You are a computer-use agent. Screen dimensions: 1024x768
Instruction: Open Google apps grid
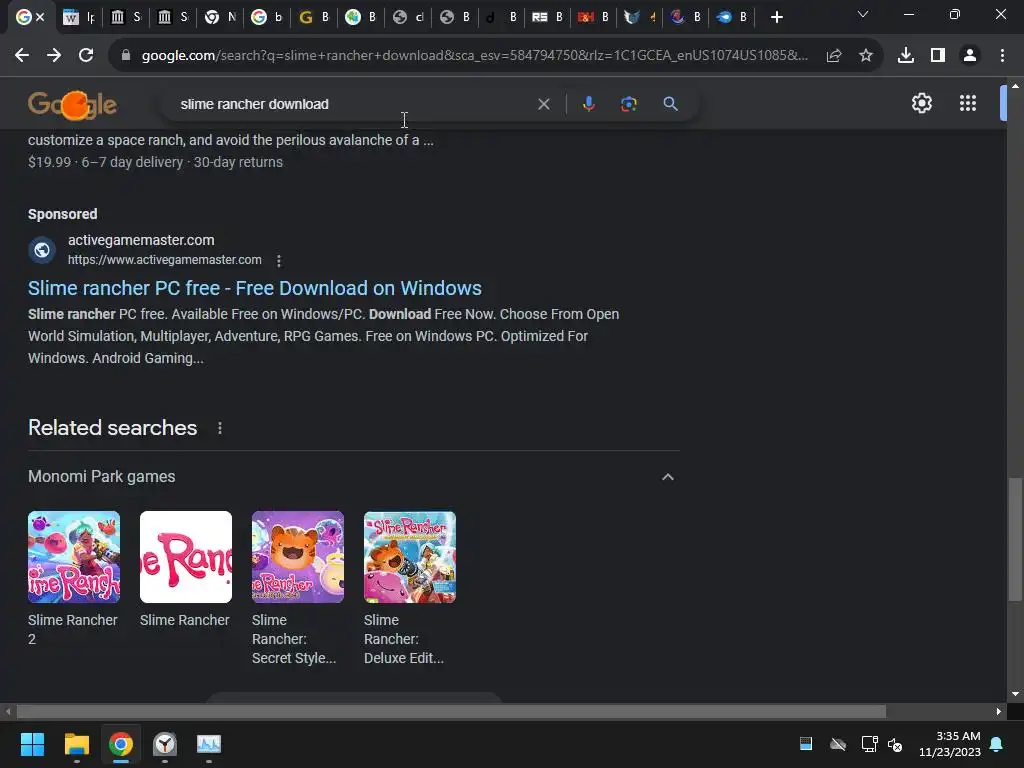click(x=968, y=103)
